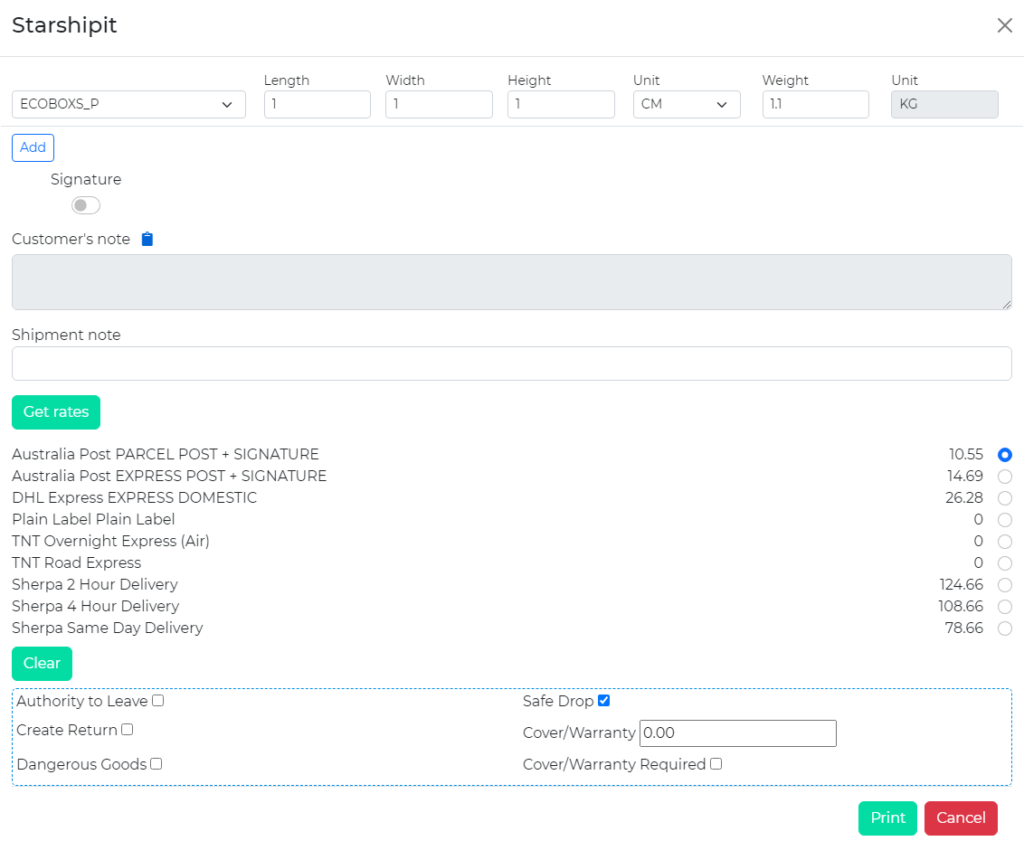1024x860 pixels.
Task: Click the Cover/Warranty amount field
Action: (738, 733)
